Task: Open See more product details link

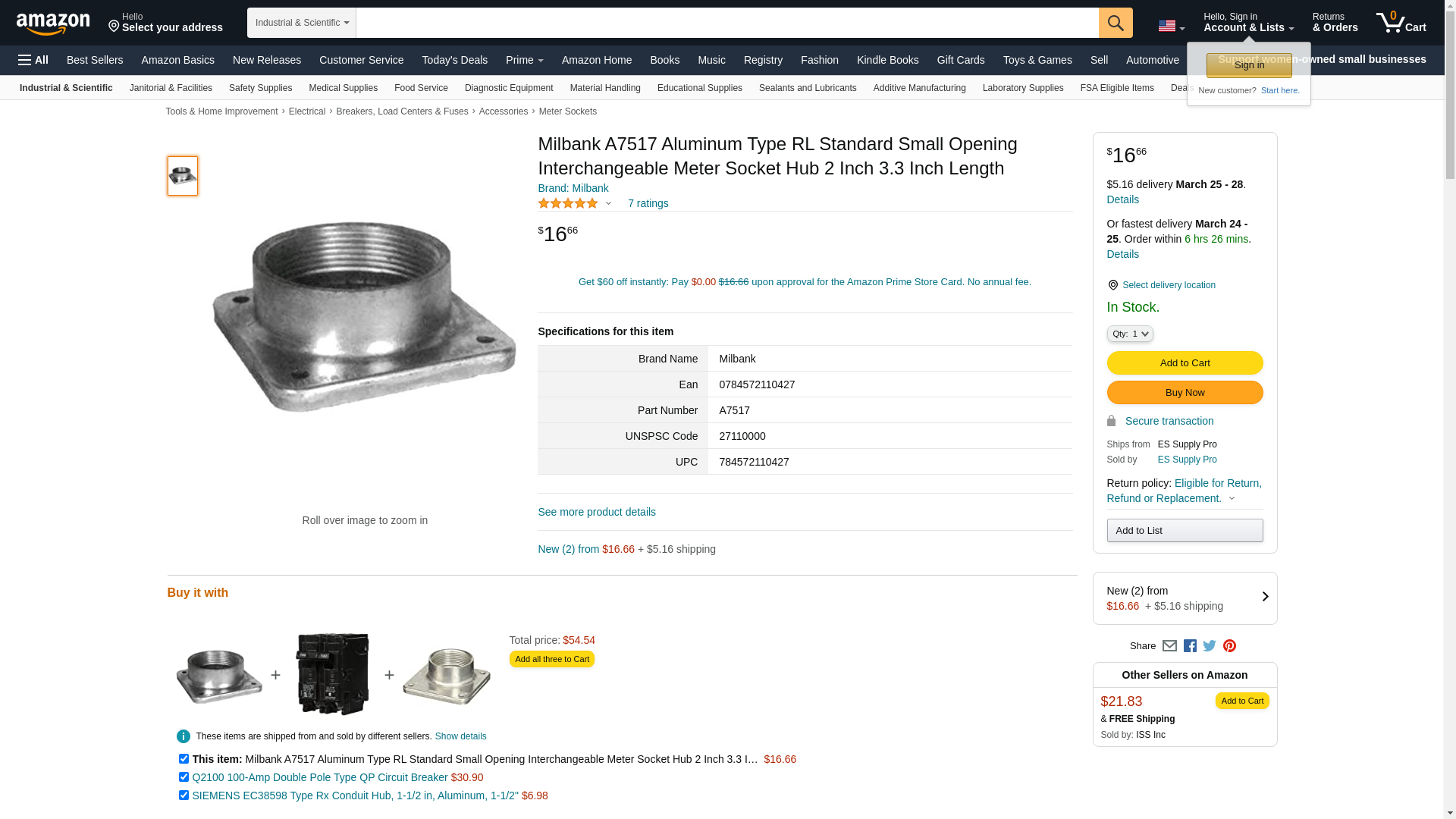Action: [596, 512]
